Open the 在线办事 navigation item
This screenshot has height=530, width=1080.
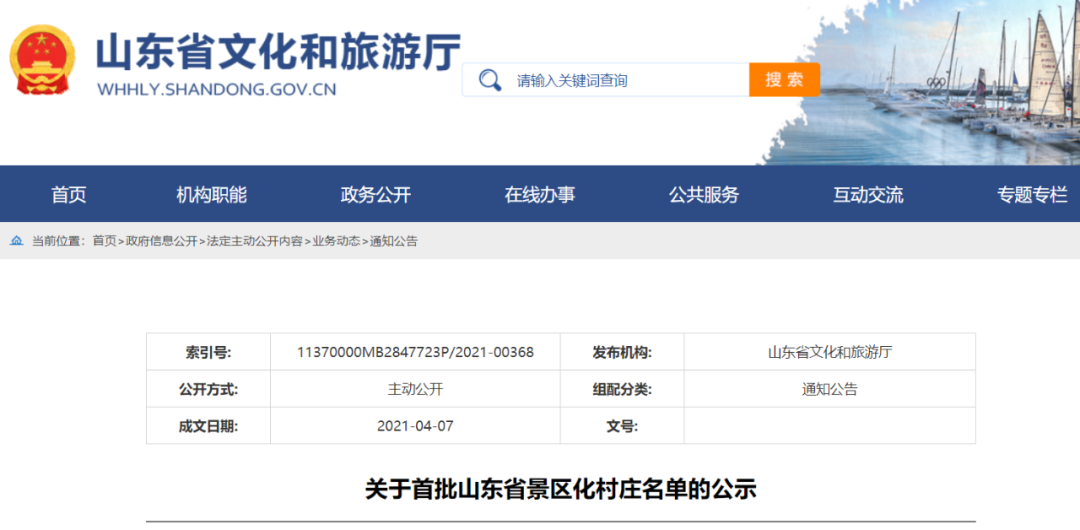point(539,195)
